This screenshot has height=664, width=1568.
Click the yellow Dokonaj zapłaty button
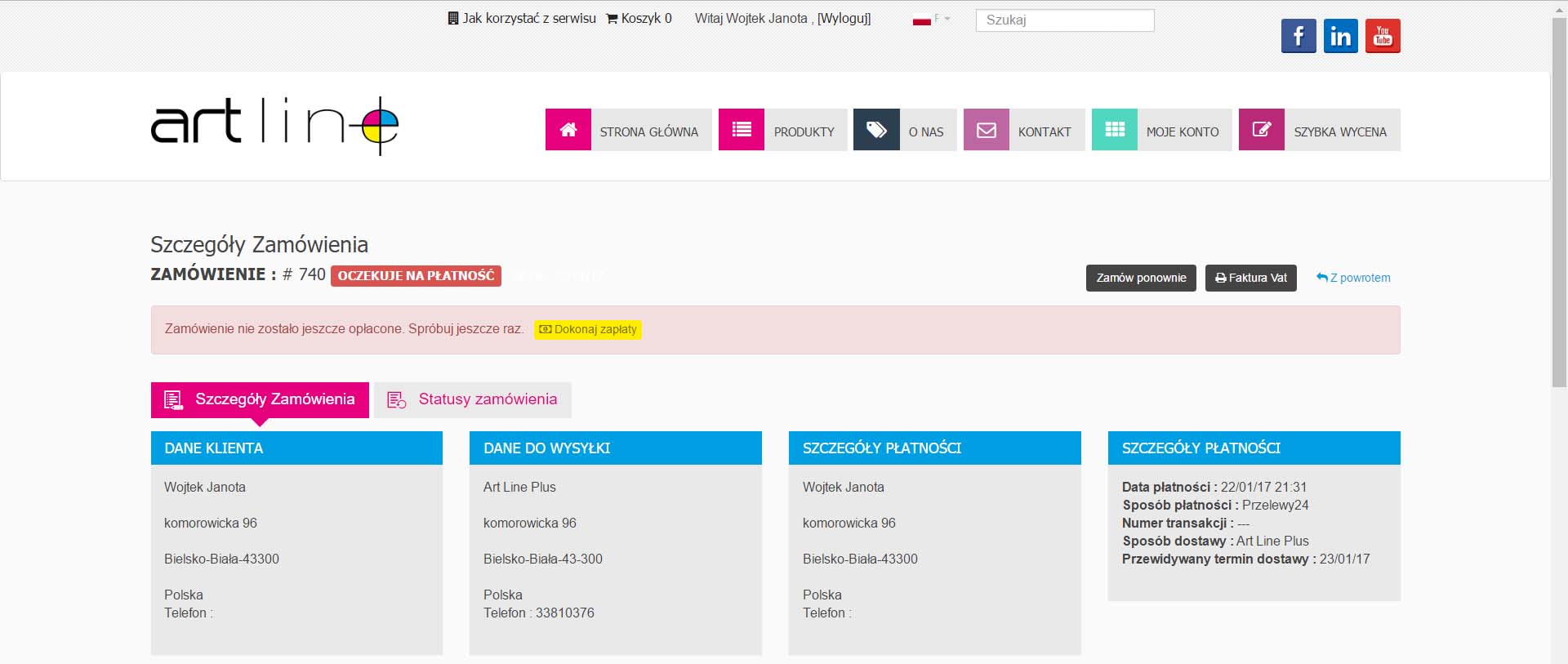588,329
